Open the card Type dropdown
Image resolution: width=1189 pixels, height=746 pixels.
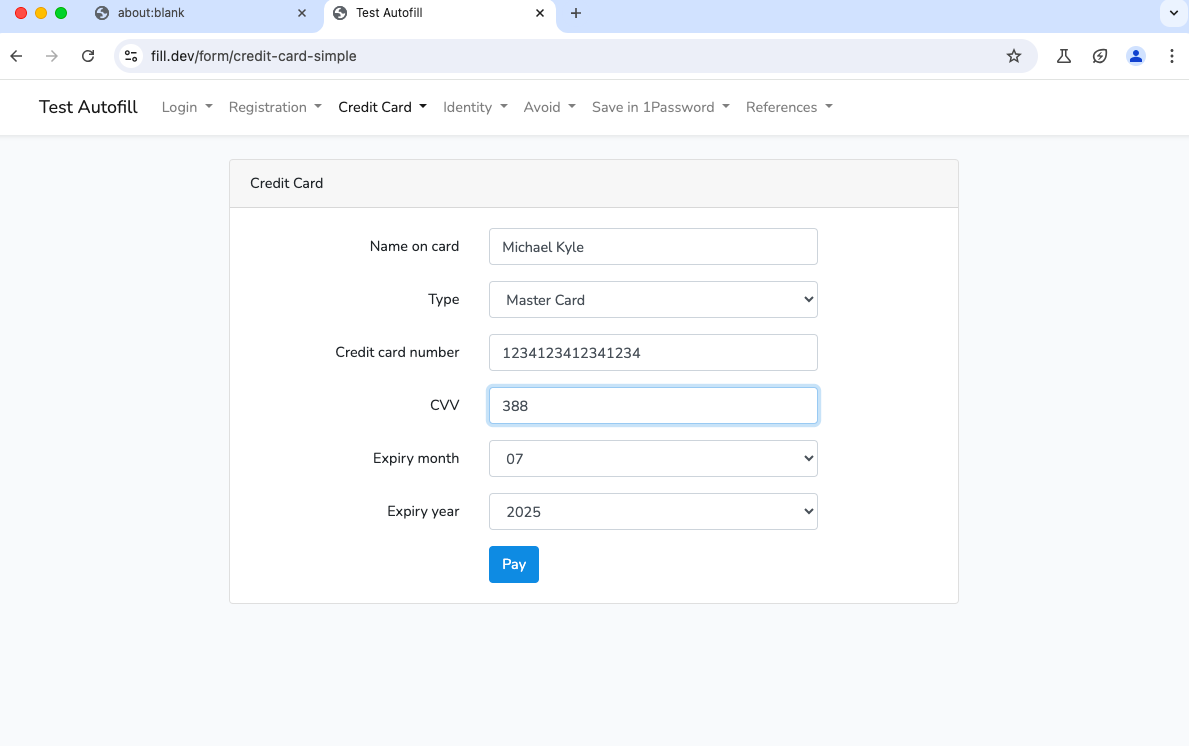click(653, 299)
